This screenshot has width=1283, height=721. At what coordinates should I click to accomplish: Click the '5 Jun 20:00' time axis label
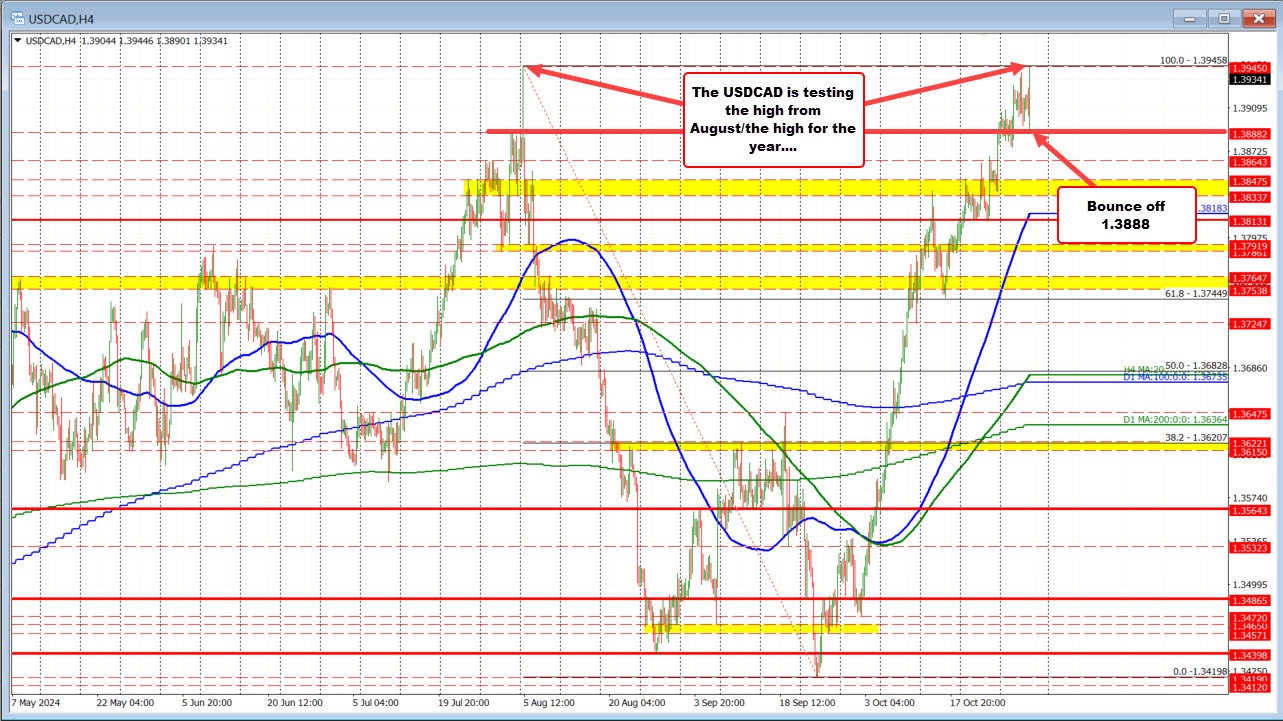coord(208,702)
